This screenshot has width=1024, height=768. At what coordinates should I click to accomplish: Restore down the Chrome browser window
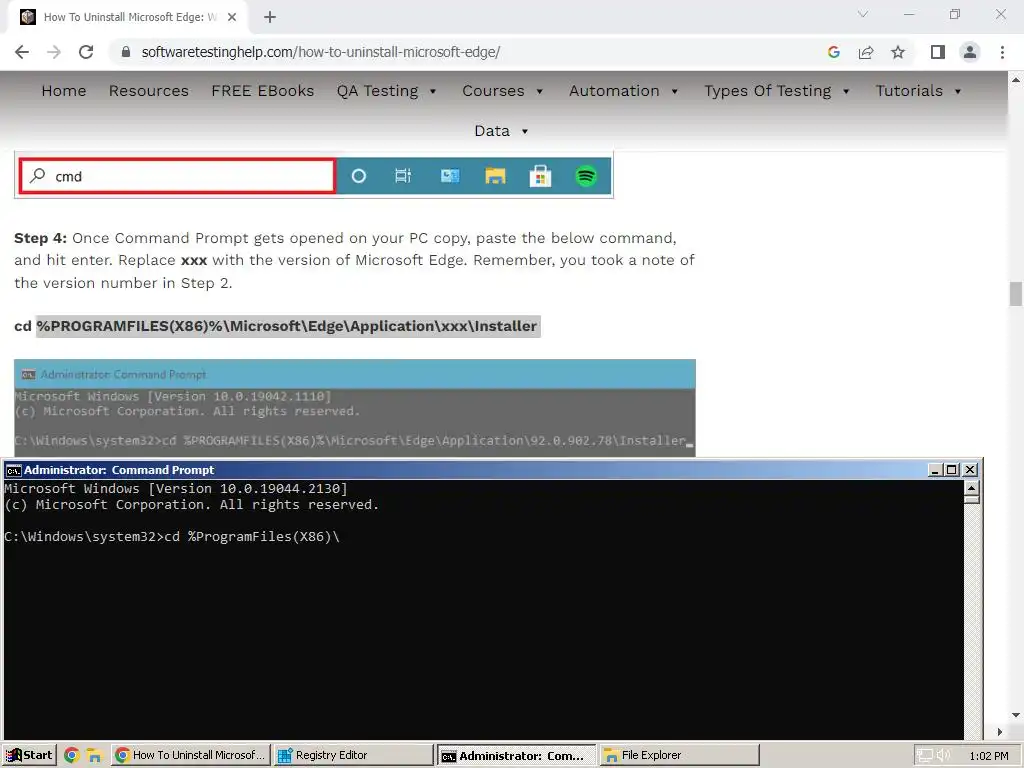coord(955,14)
